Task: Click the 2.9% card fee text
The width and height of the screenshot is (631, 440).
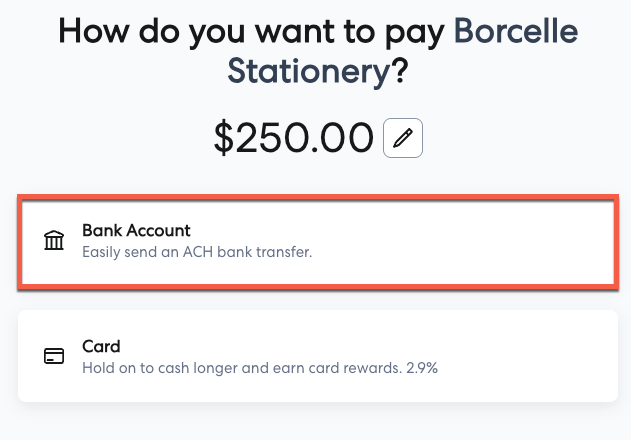Action: point(421,368)
